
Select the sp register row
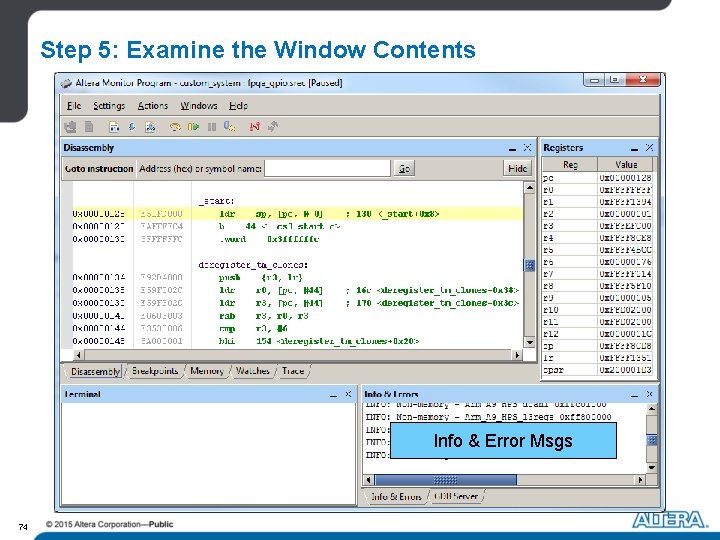pos(597,346)
